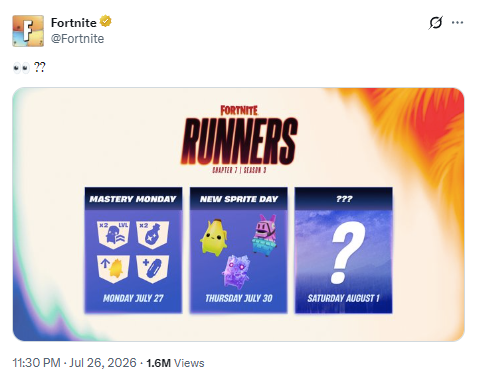Click the purple cube sprite
The image size is (477, 381).
click(236, 271)
